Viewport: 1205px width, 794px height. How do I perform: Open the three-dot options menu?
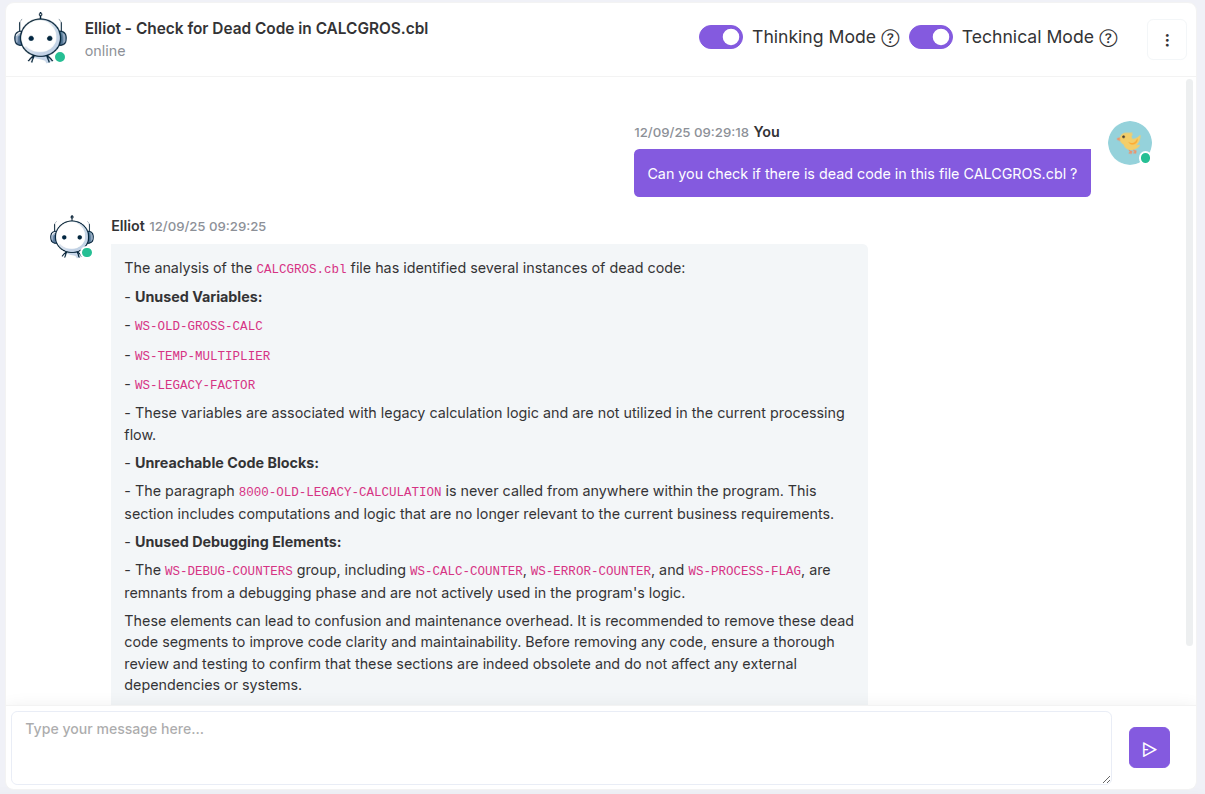pos(1166,40)
